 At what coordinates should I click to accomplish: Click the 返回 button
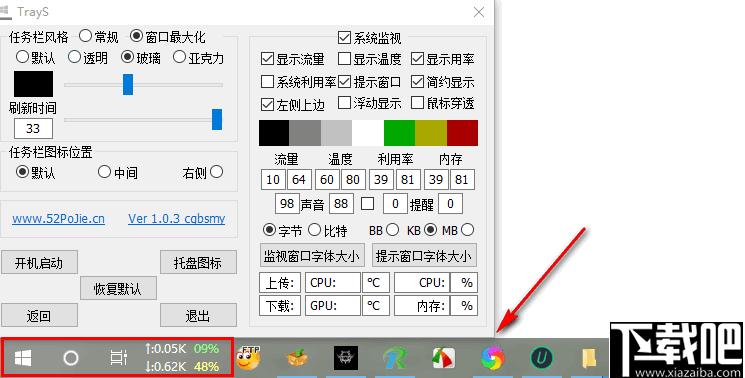(39, 315)
